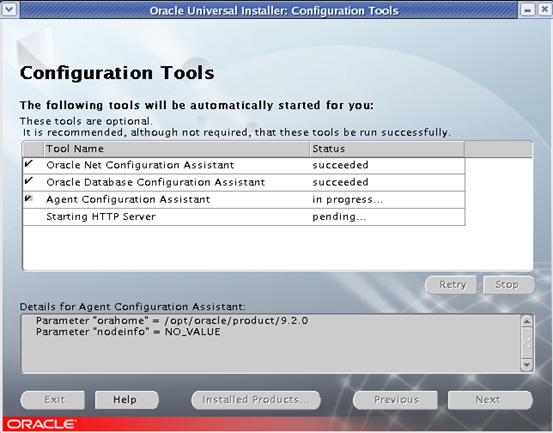Select the Agent Configuration Assistant row
This screenshot has width=553, height=433.
pyautogui.click(x=244, y=200)
